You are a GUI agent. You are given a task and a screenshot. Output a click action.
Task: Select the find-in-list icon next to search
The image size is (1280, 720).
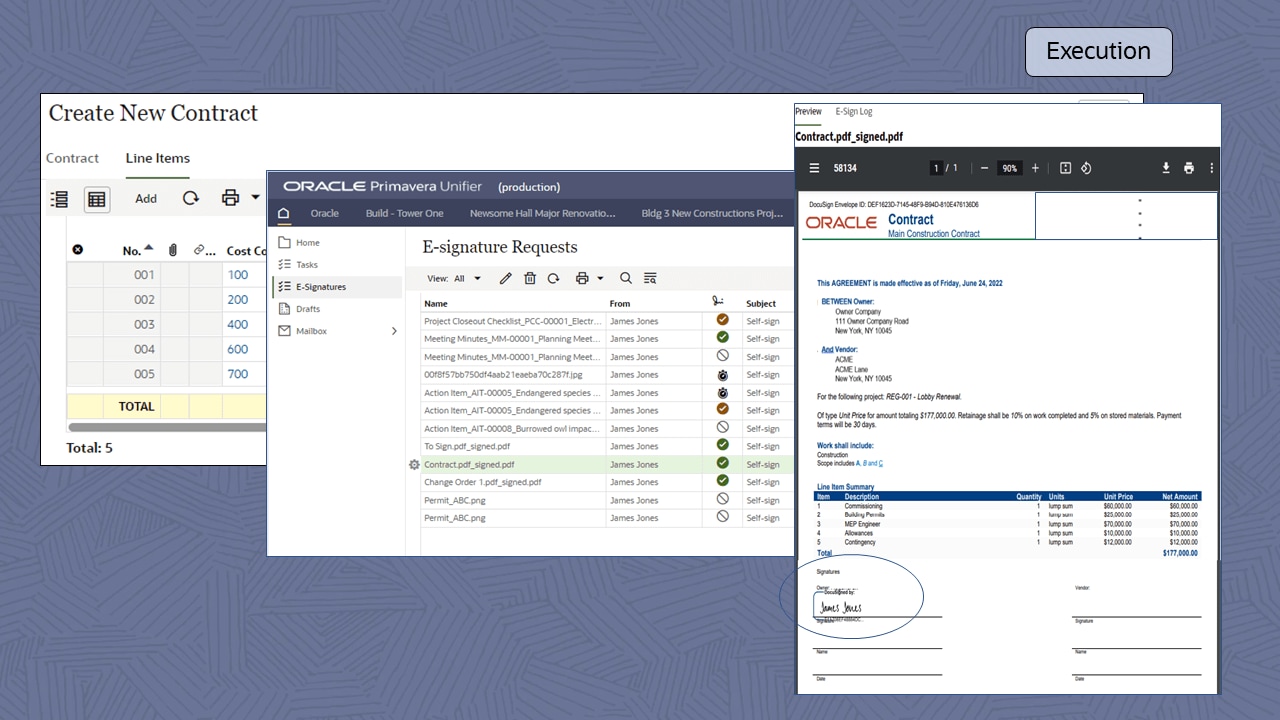(x=649, y=278)
